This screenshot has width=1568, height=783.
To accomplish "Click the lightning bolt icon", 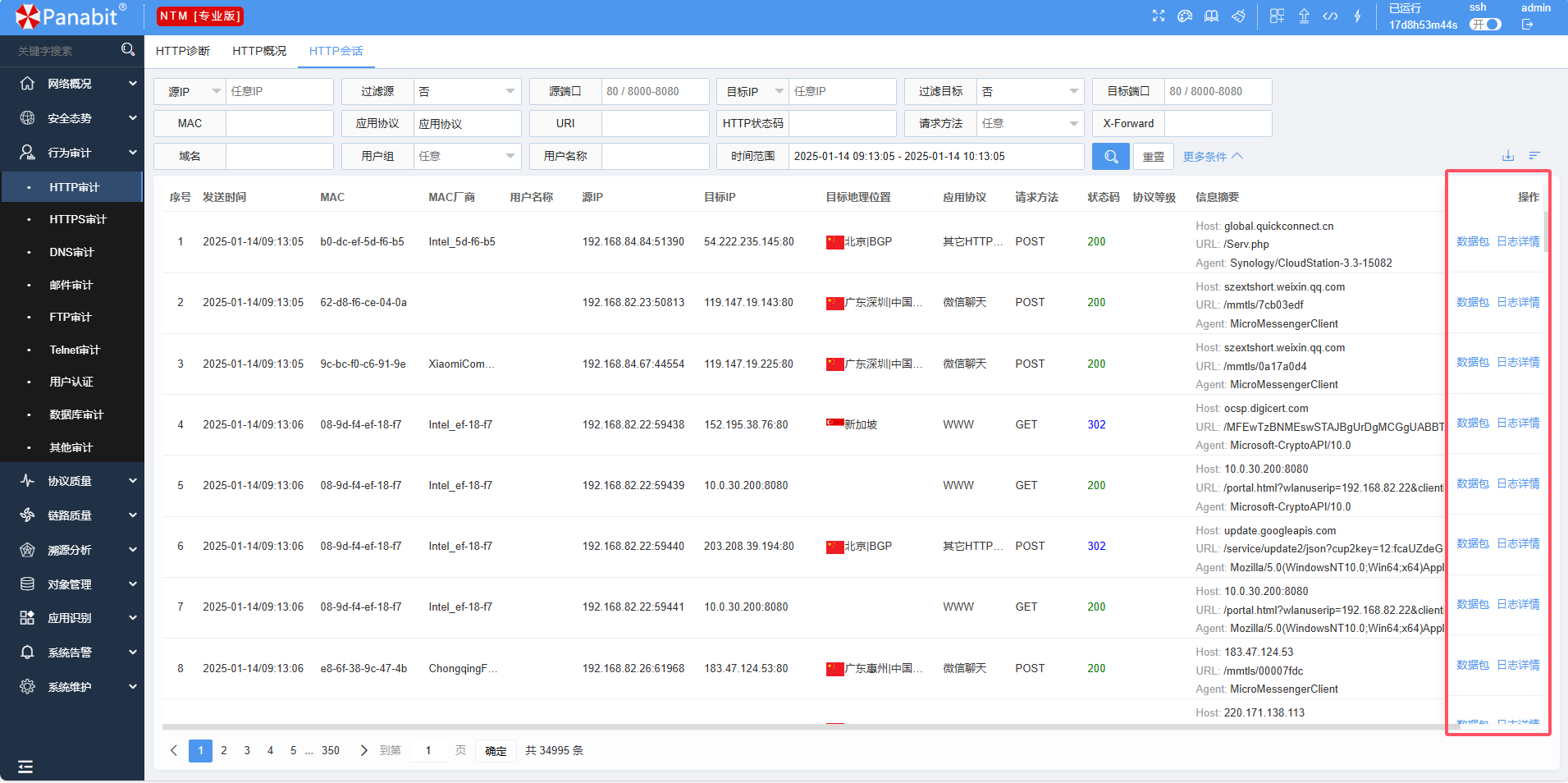I will 1357,16.
